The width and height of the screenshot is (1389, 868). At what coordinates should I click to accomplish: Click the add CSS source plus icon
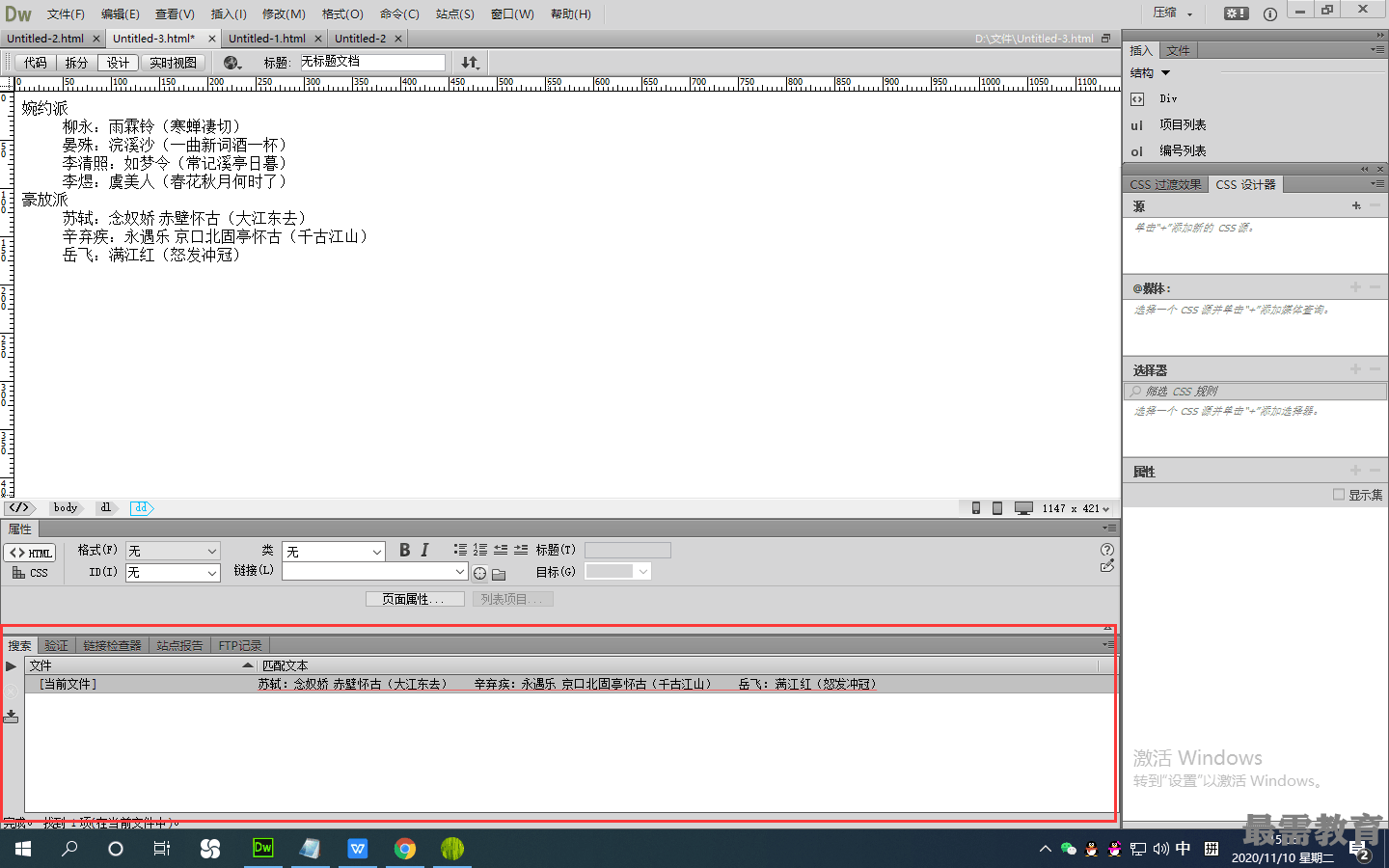tap(1356, 205)
